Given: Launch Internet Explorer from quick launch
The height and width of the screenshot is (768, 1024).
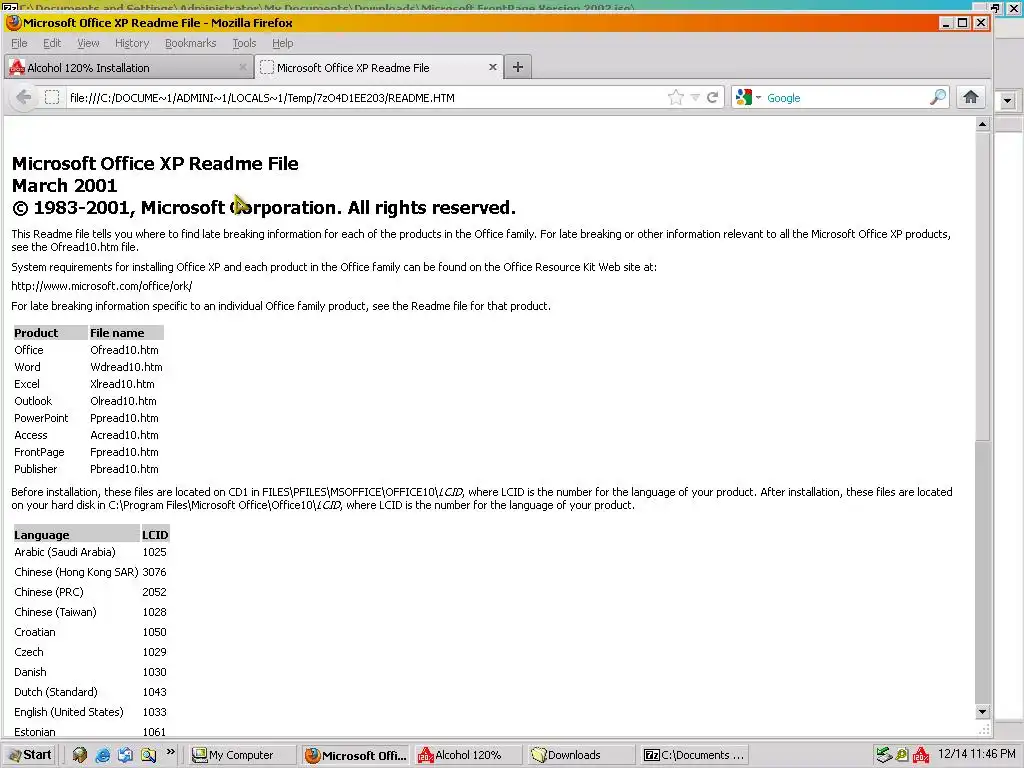Looking at the screenshot, I should (x=103, y=755).
